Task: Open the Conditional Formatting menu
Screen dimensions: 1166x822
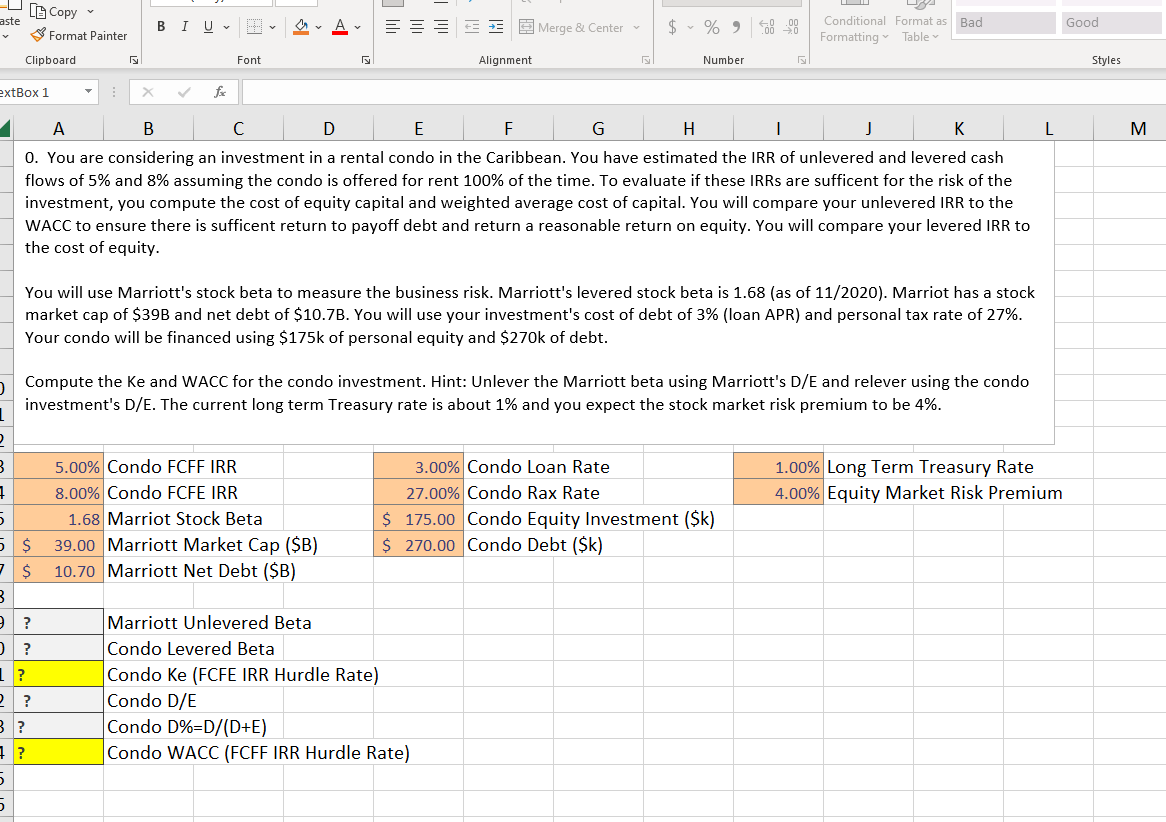Action: (854, 27)
